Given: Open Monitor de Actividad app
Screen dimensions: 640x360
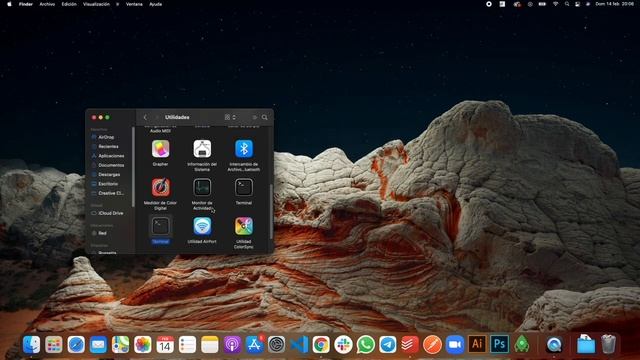Looking at the screenshot, I should (x=202, y=187).
